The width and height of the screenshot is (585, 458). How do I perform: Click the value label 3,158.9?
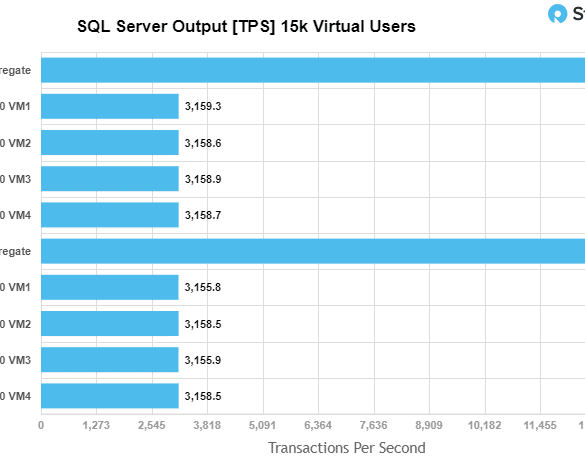pos(203,179)
